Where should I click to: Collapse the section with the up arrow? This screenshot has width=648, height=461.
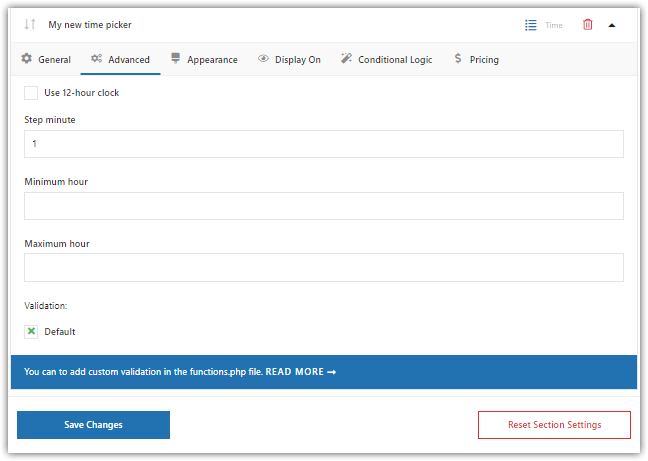pos(612,25)
